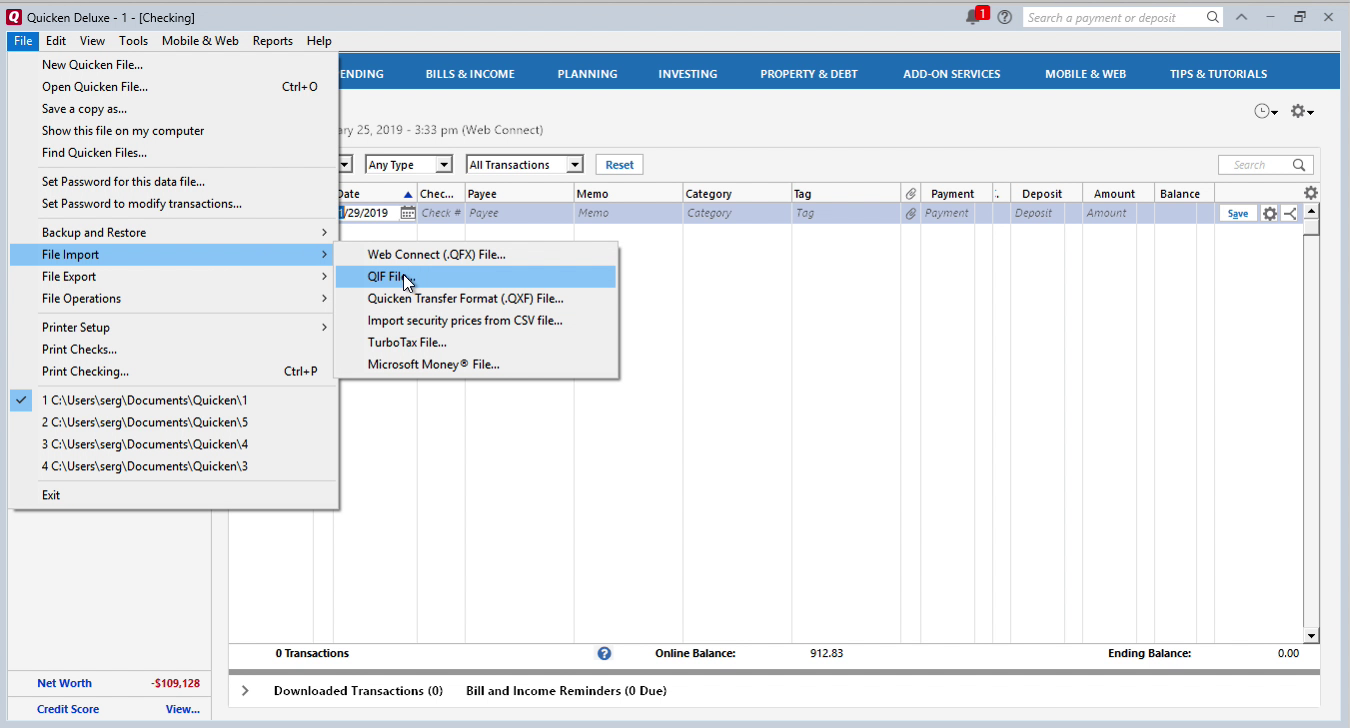Open recent file Documents\Quicken\5
Screen dimensions: 1350x728
[x=174, y=422]
